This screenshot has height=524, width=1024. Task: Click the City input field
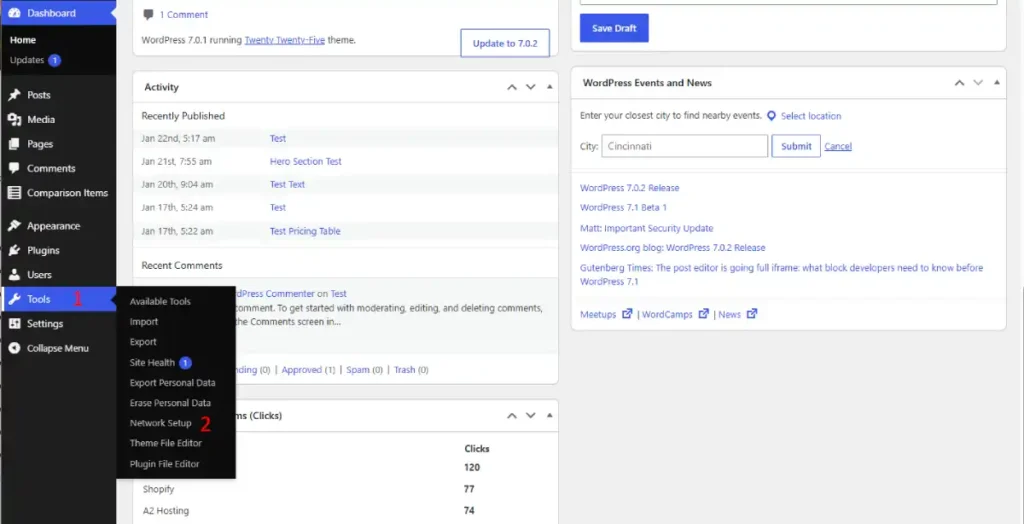coord(684,146)
